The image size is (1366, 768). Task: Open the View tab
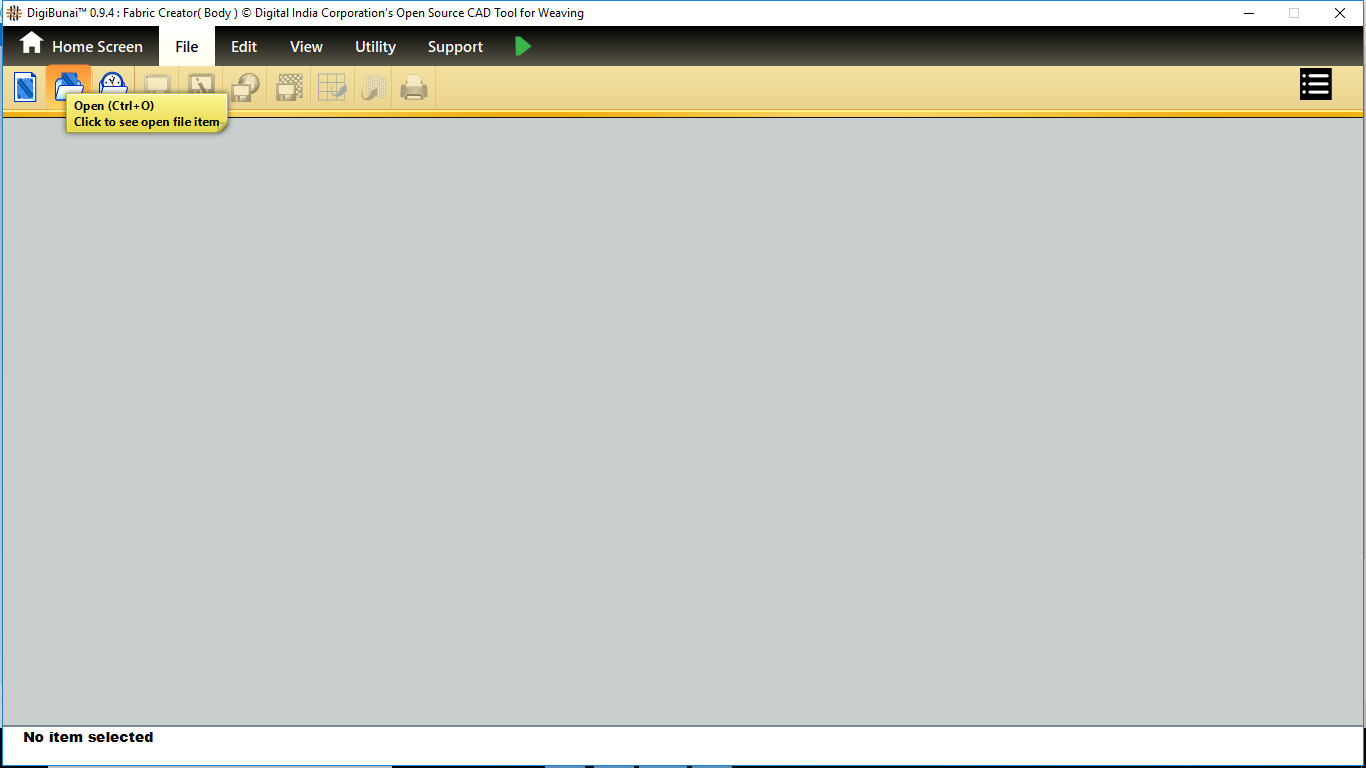tap(306, 47)
